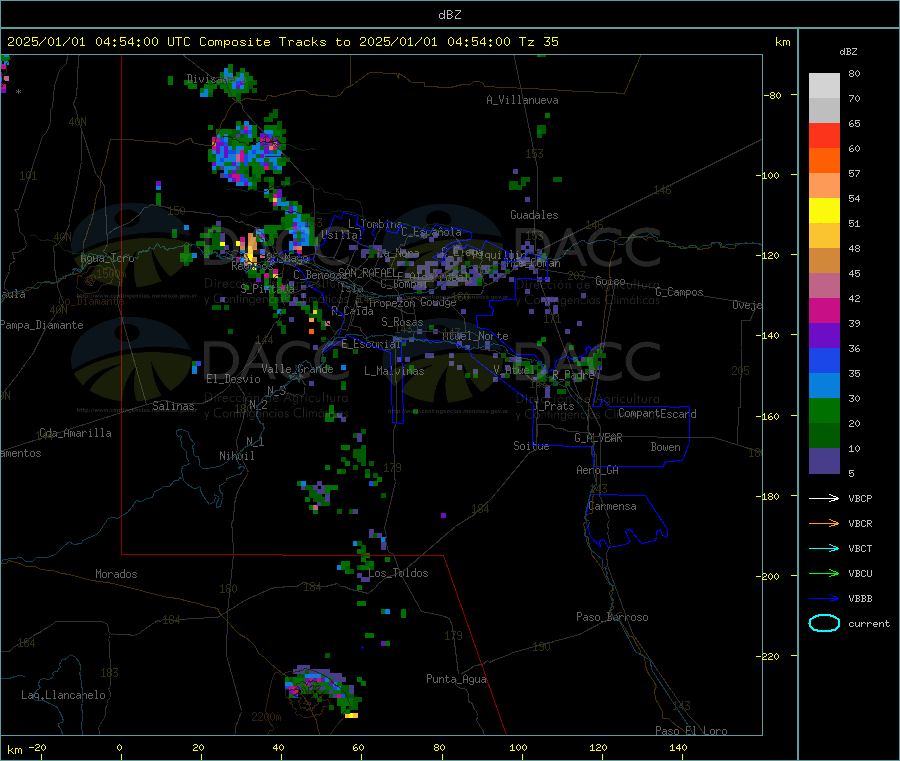Click the orange VBCR arrow legend icon

point(824,523)
